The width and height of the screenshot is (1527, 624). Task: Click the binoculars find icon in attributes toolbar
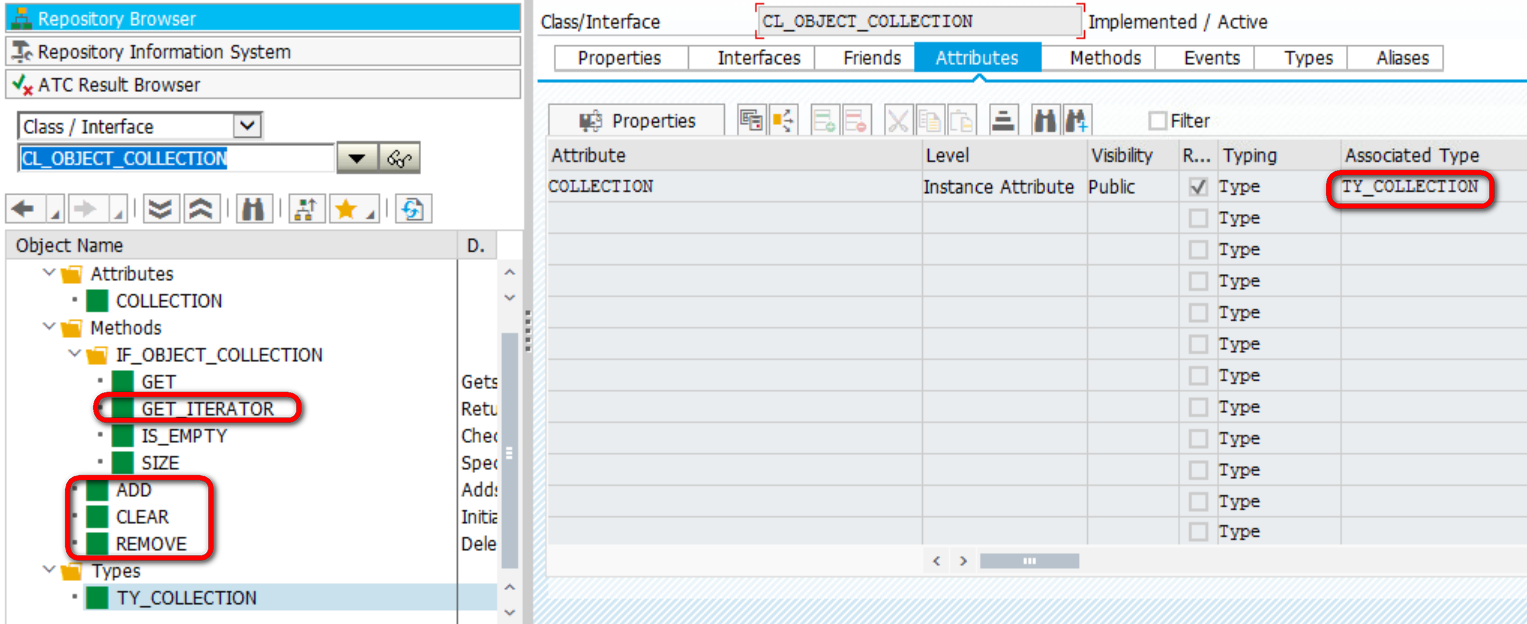tap(1045, 121)
